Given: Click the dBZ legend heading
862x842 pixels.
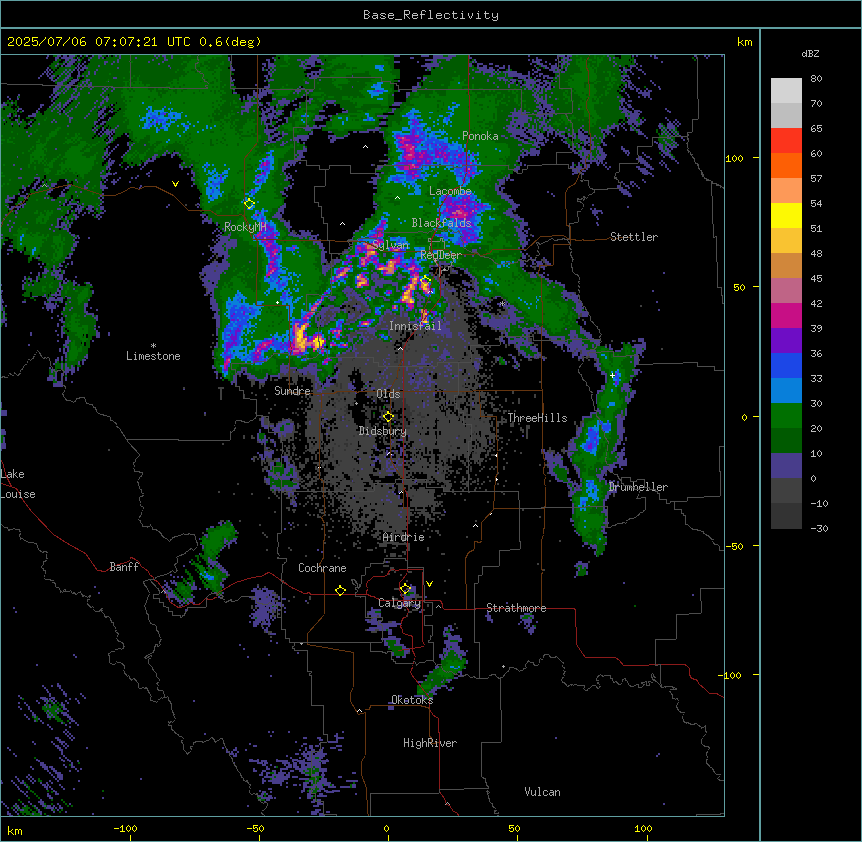Looking at the screenshot, I should pyautogui.click(x=810, y=54).
